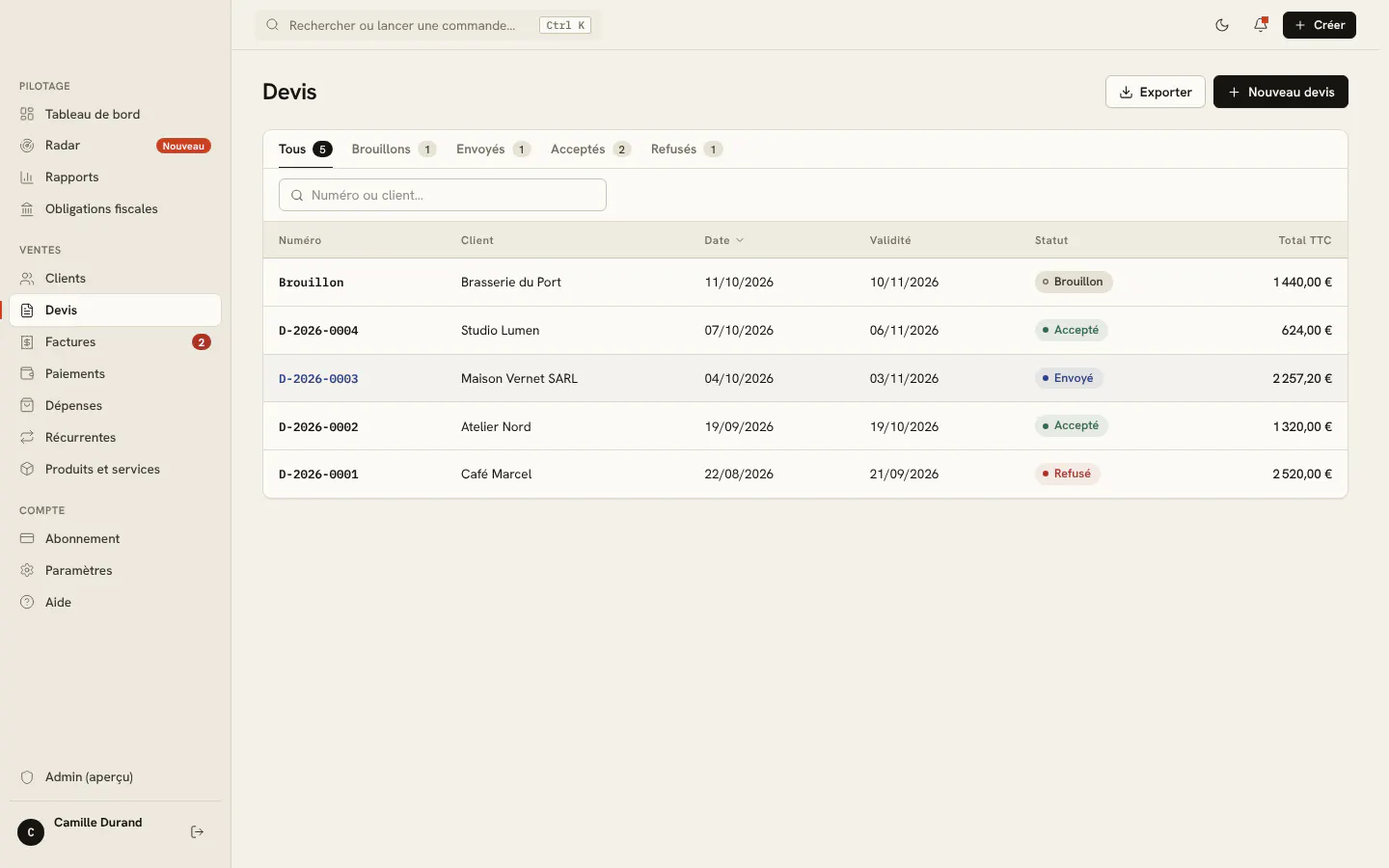1389x868 pixels.
Task: Switch to the Brouillons tab
Action: [x=394, y=149]
